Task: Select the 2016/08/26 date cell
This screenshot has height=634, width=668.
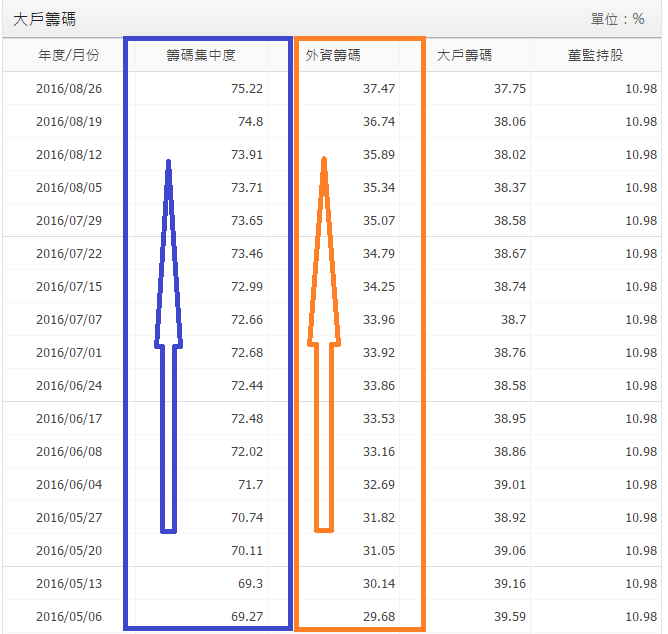Action: coord(69,89)
